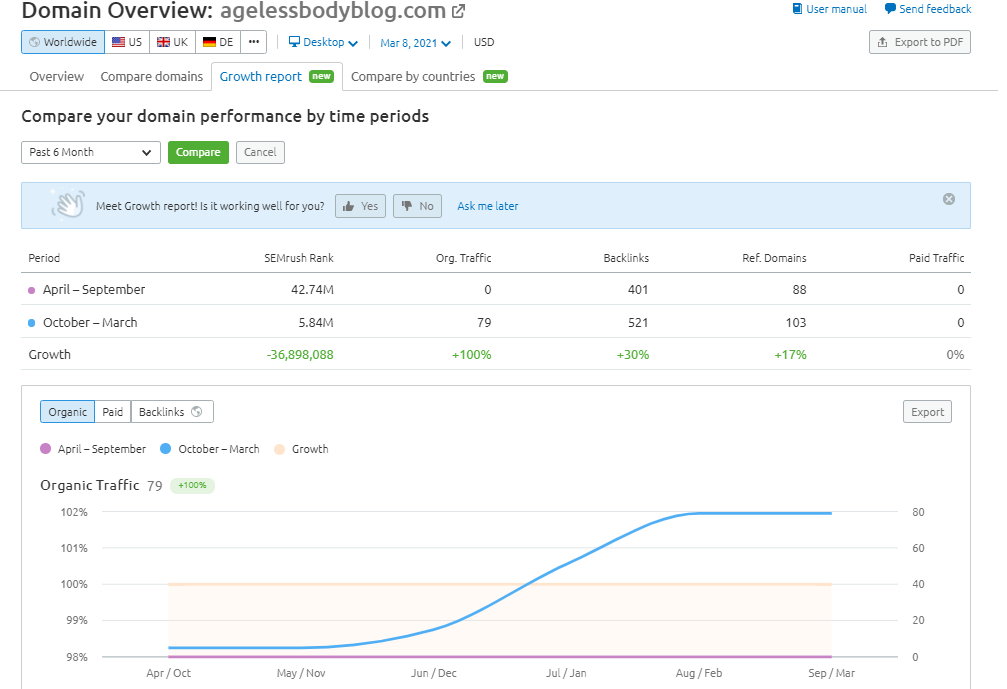
Task: Click the Jun / Dec axis label
Action: pos(433,673)
